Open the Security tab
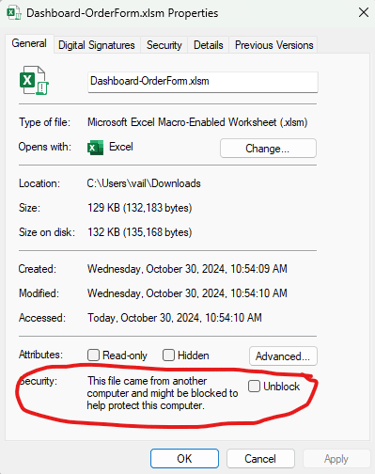The width and height of the screenshot is (375, 474). [x=164, y=45]
